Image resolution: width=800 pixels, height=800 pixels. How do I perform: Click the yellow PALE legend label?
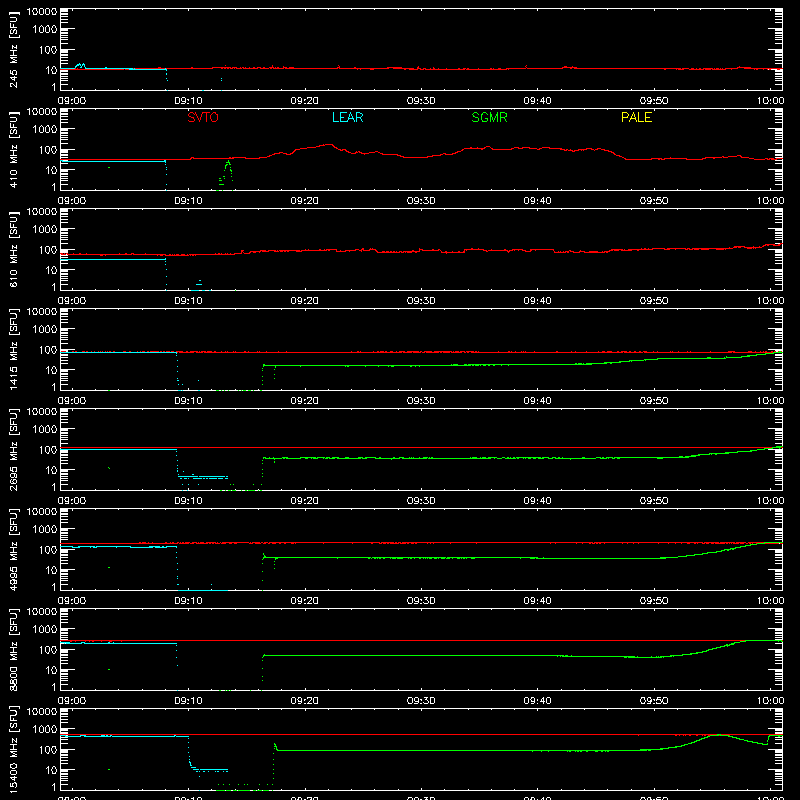[x=636, y=117]
